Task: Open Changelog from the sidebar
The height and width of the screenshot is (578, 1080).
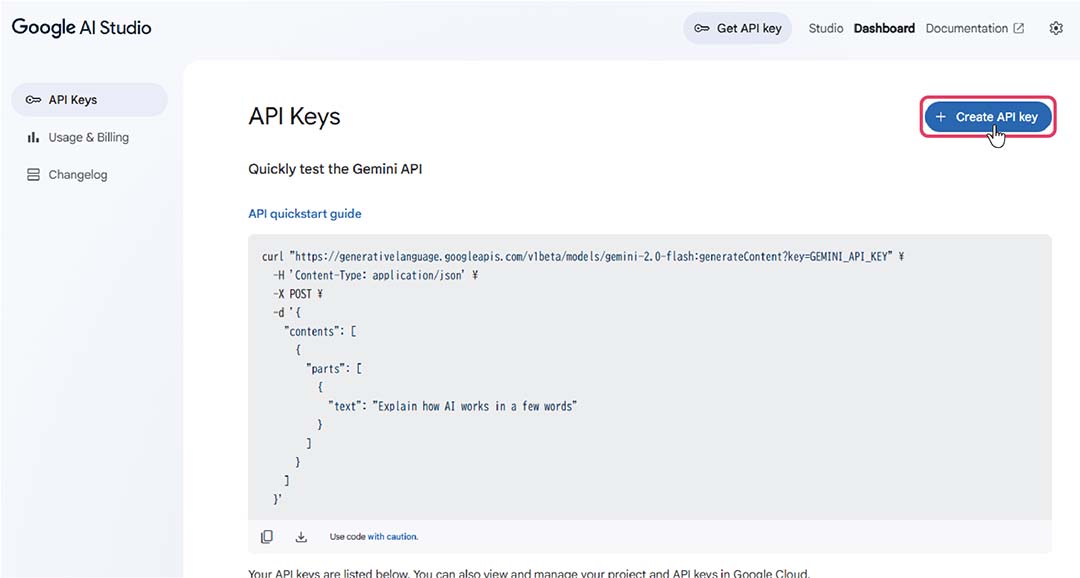Action: pos(78,175)
